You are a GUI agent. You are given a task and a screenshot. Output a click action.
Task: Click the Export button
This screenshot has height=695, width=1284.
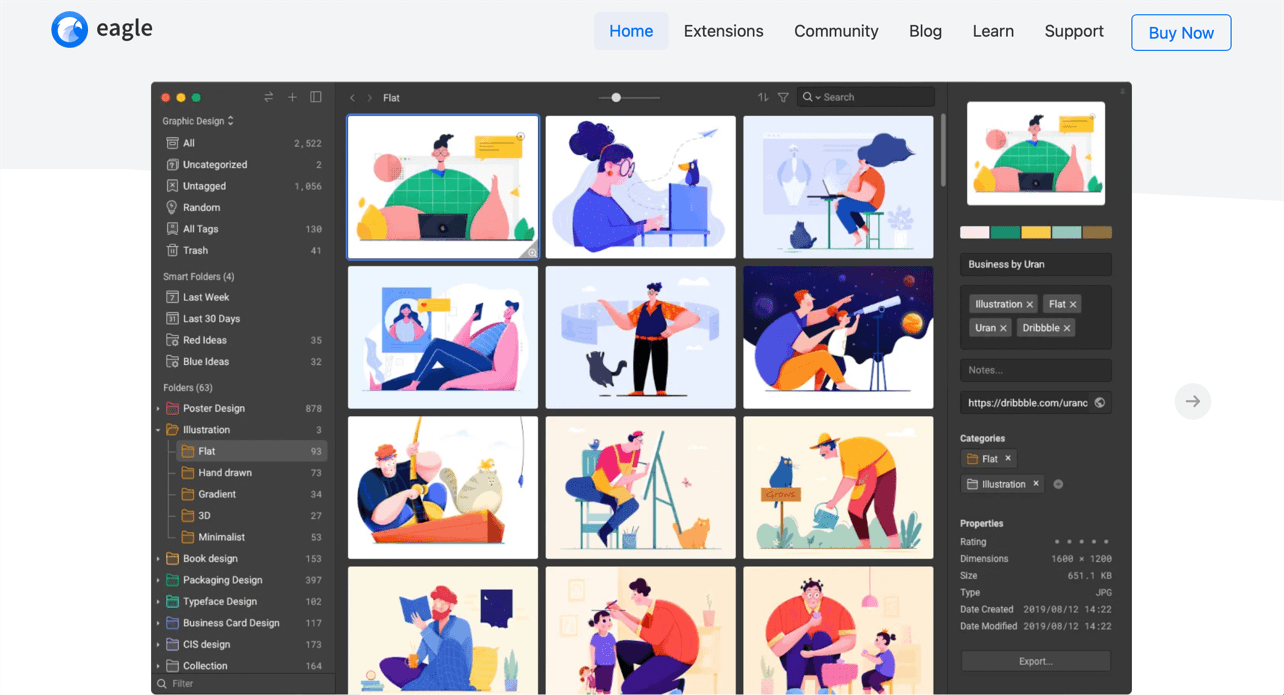coord(1035,661)
